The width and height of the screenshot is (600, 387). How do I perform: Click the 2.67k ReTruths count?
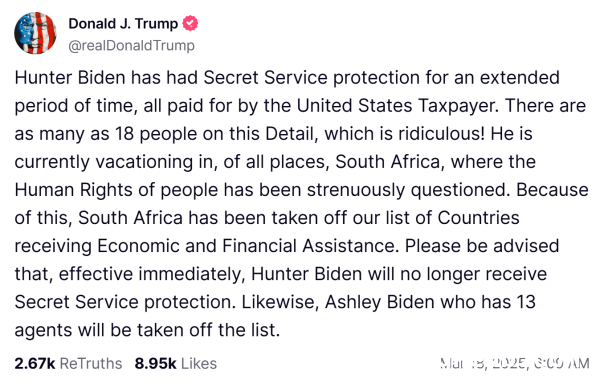pos(35,363)
